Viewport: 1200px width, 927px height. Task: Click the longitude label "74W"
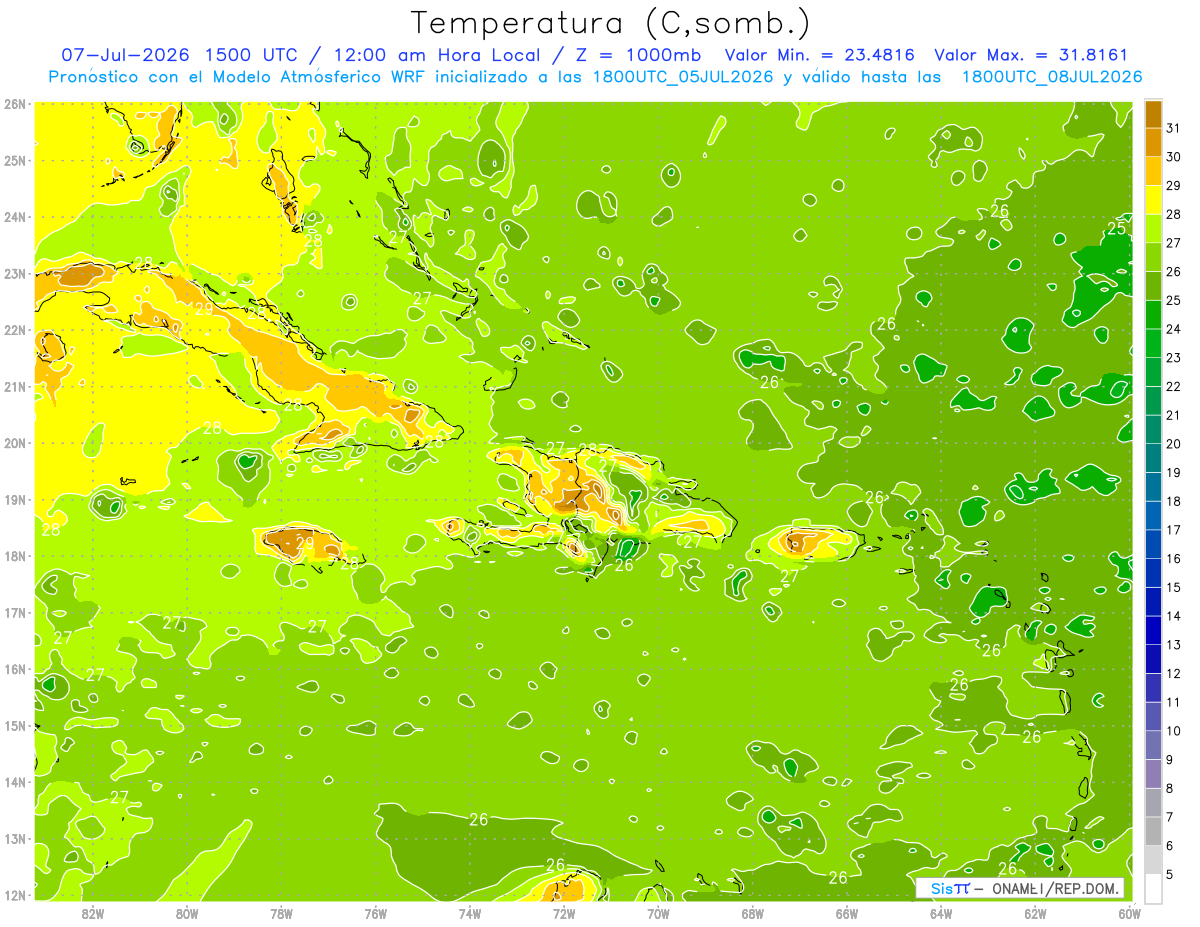tap(470, 912)
